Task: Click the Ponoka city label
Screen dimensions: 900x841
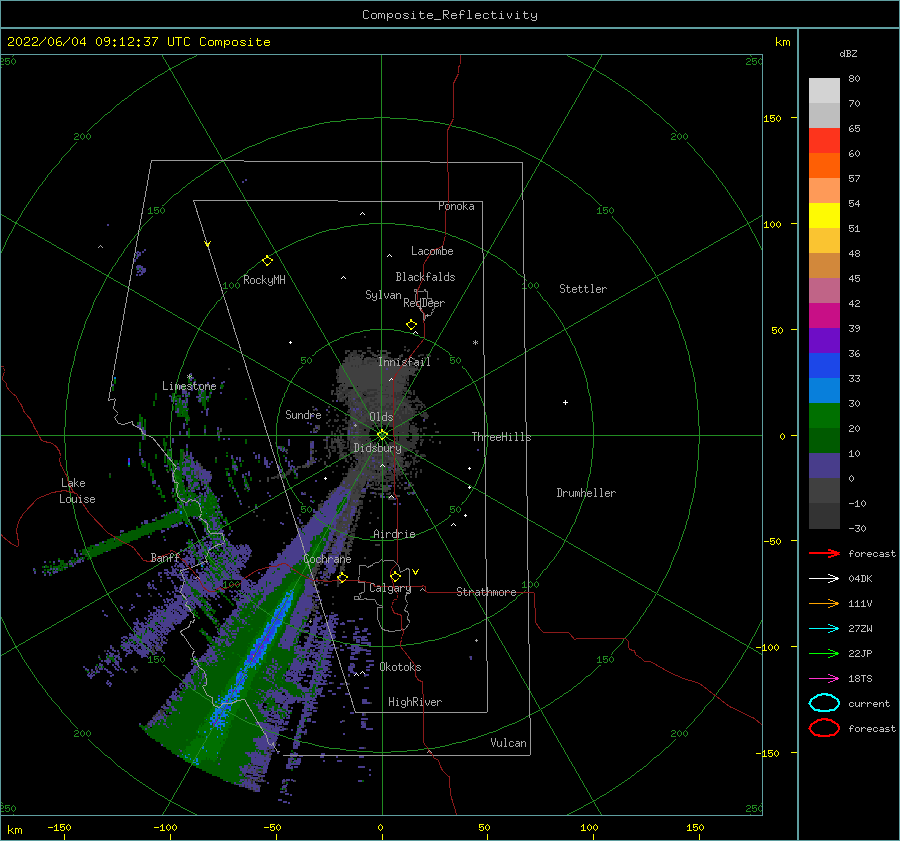Action: 456,206
